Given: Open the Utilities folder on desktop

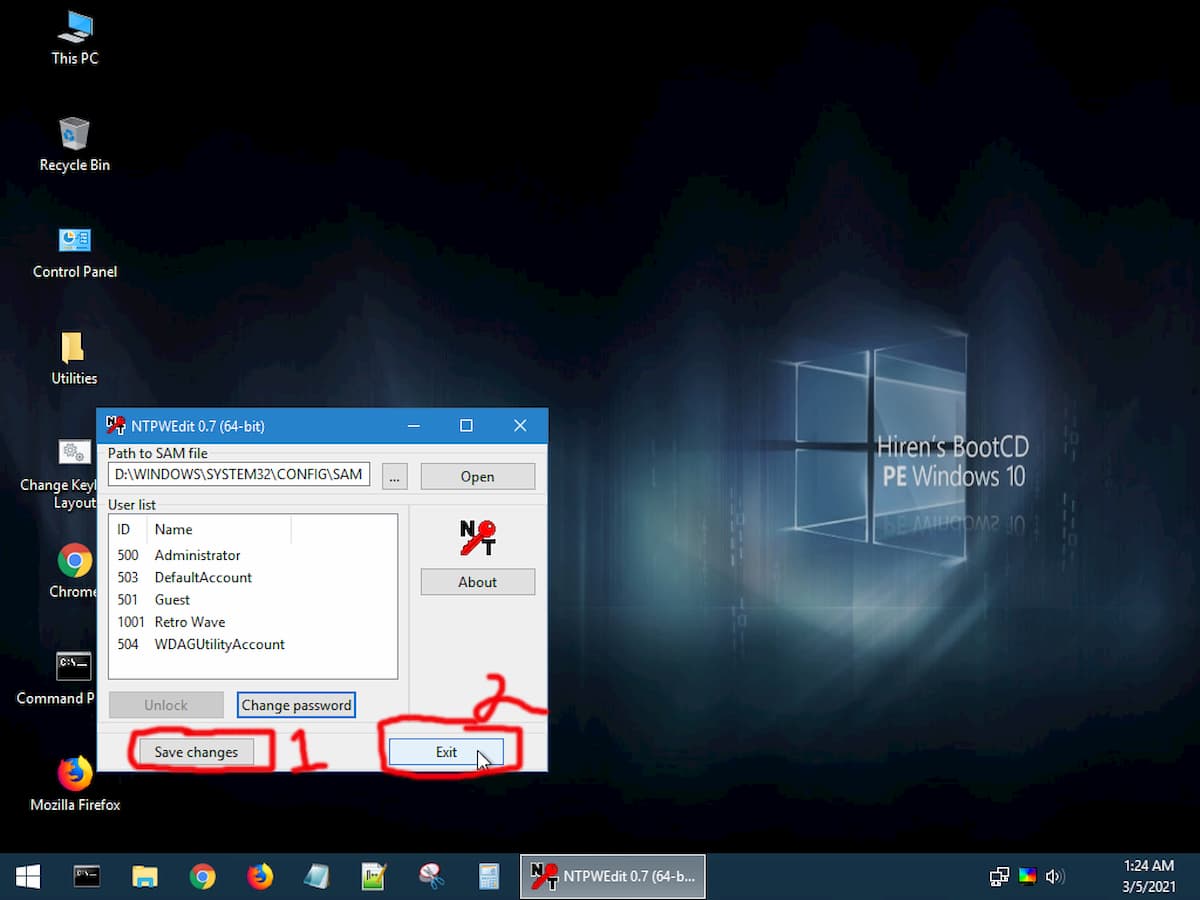Looking at the screenshot, I should 75,358.
